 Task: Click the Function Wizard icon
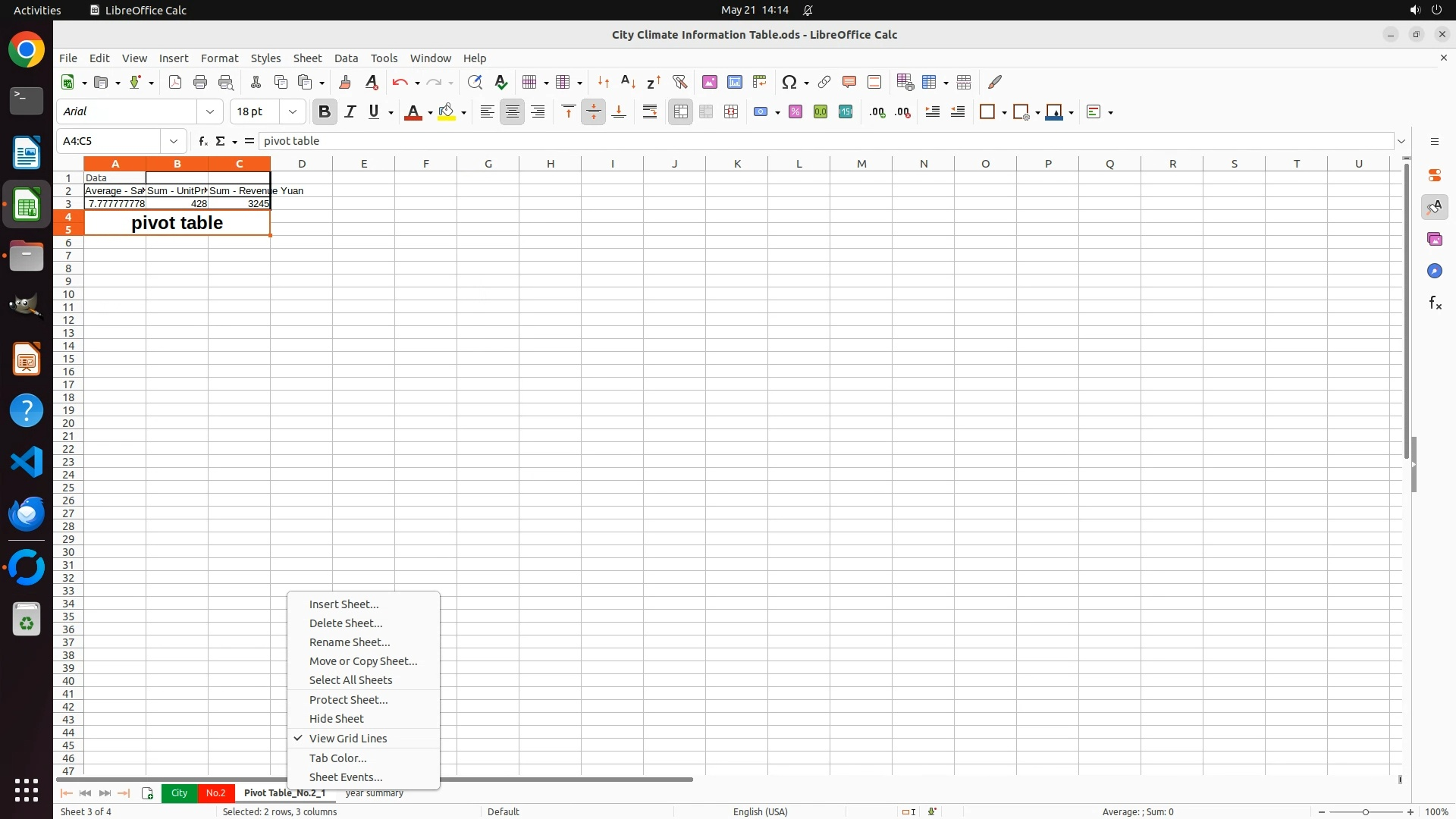[202, 141]
